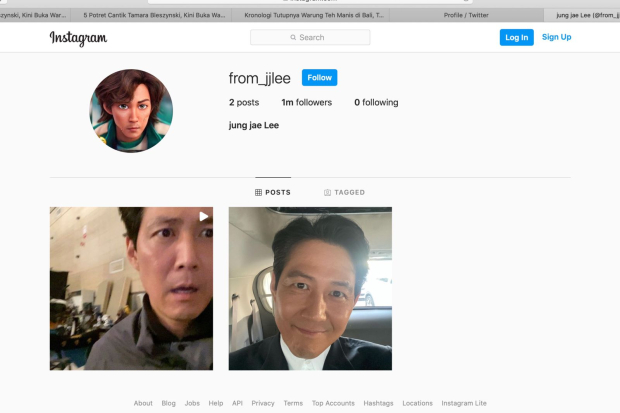Open the Jobs footer link

tap(192, 403)
